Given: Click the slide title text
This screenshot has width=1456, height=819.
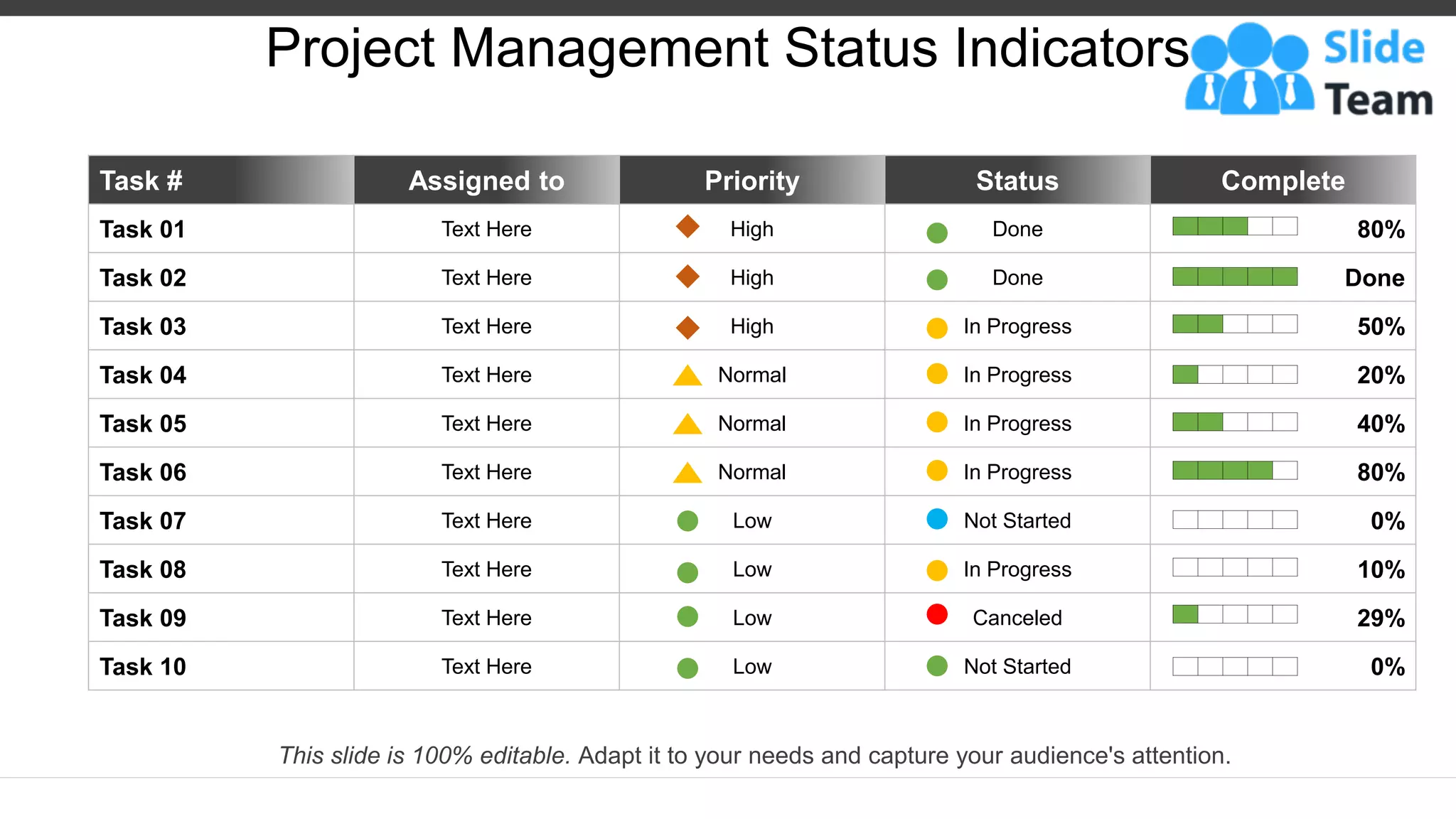Looking at the screenshot, I should point(727,48).
